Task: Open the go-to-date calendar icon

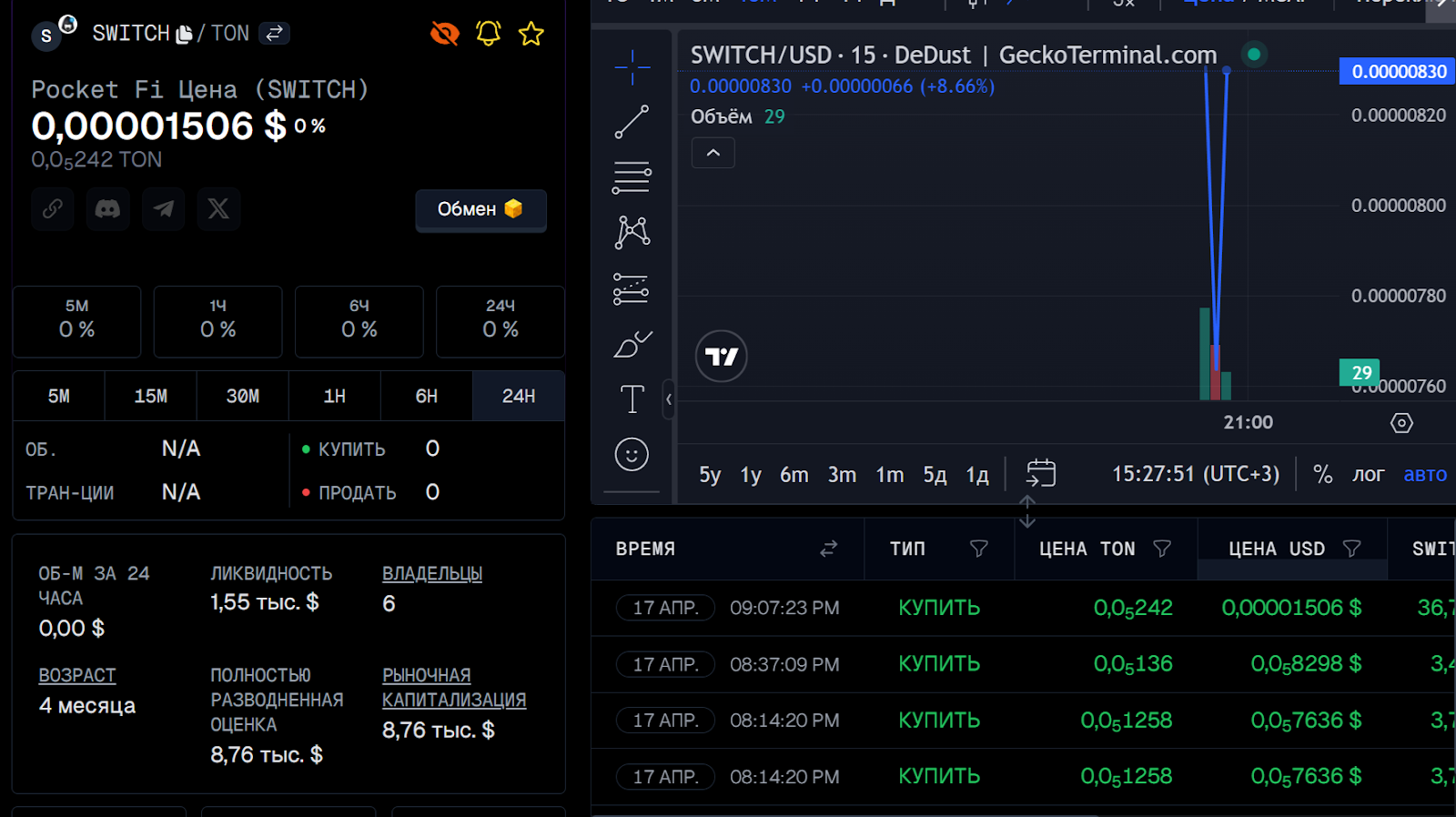Action: pos(1041,473)
